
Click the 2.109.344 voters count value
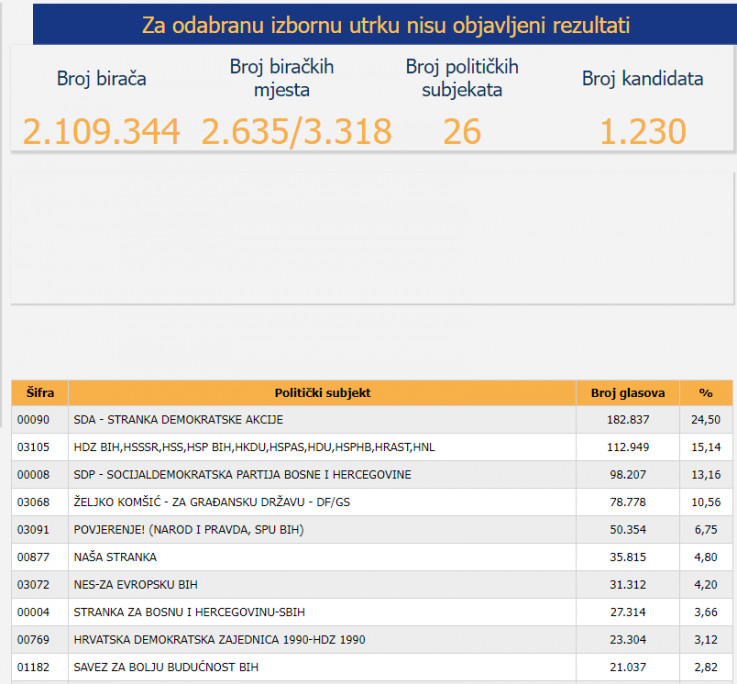click(101, 131)
